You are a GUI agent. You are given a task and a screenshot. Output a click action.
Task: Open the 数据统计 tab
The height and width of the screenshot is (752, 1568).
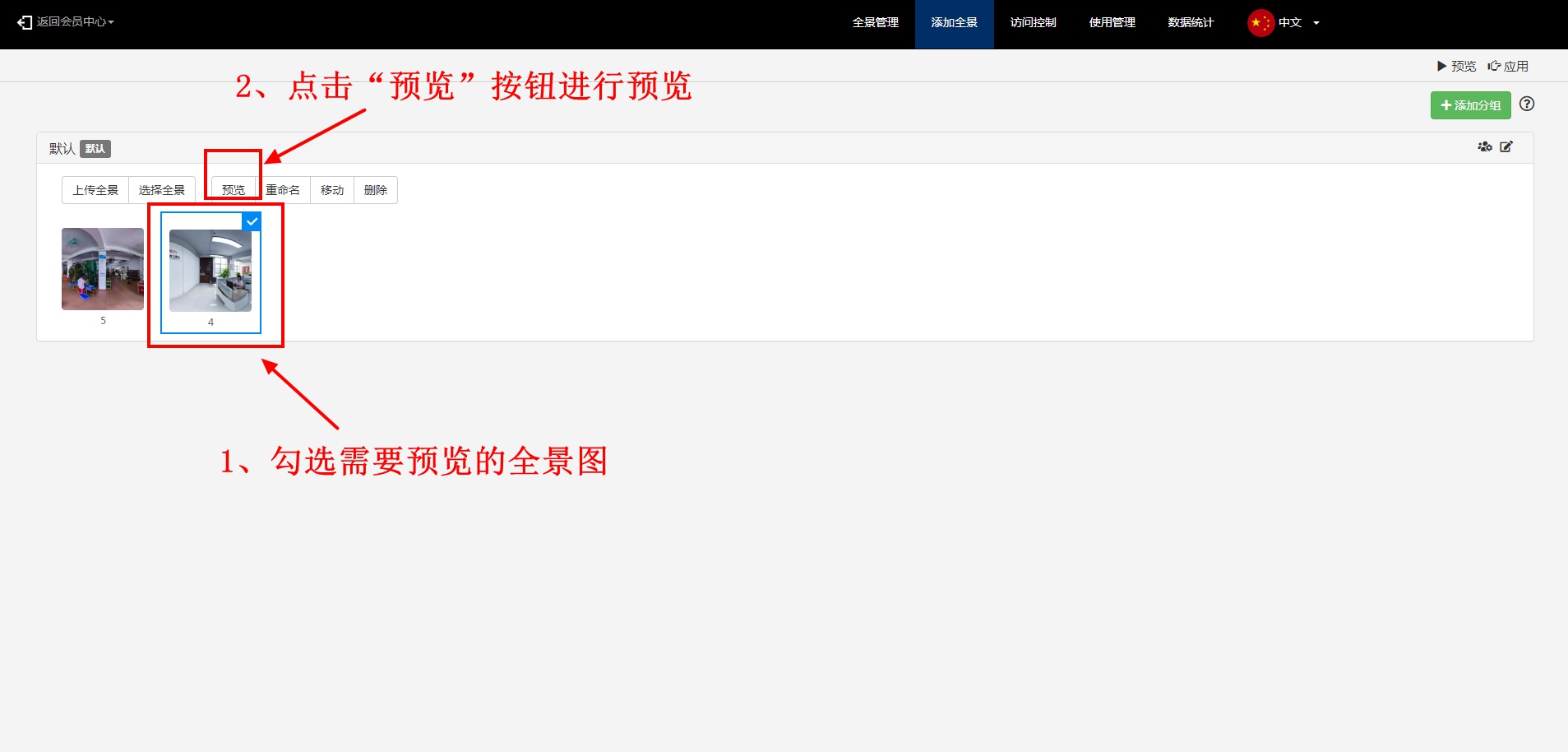[1191, 23]
